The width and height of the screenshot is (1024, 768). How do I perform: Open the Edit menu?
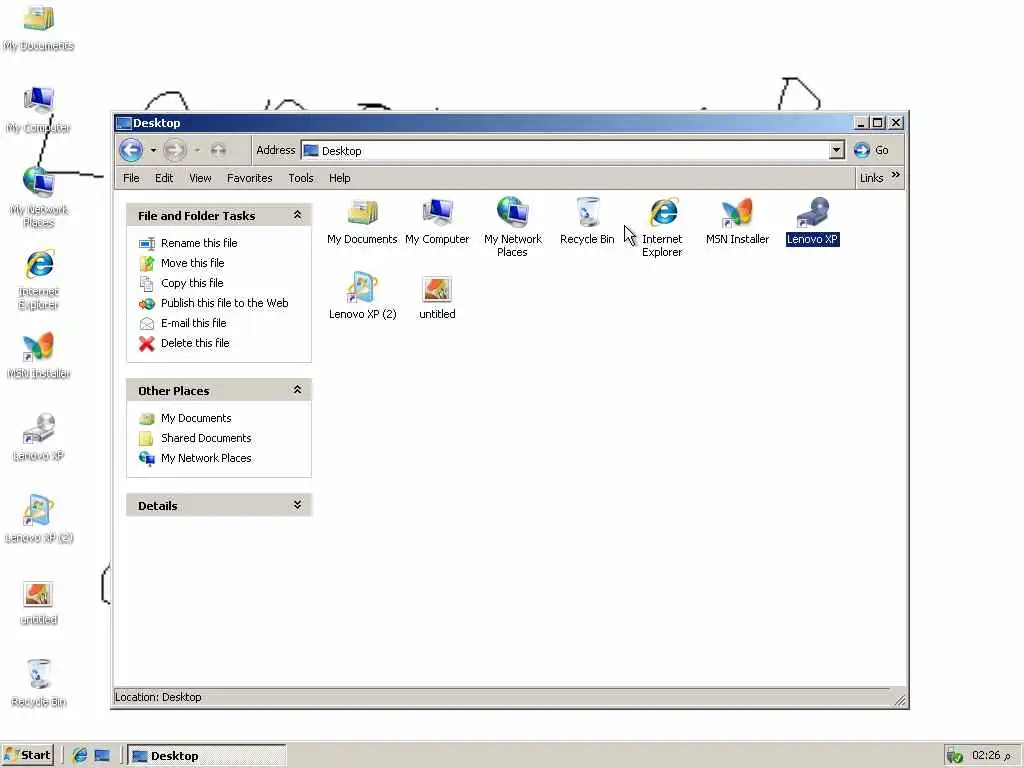164,178
